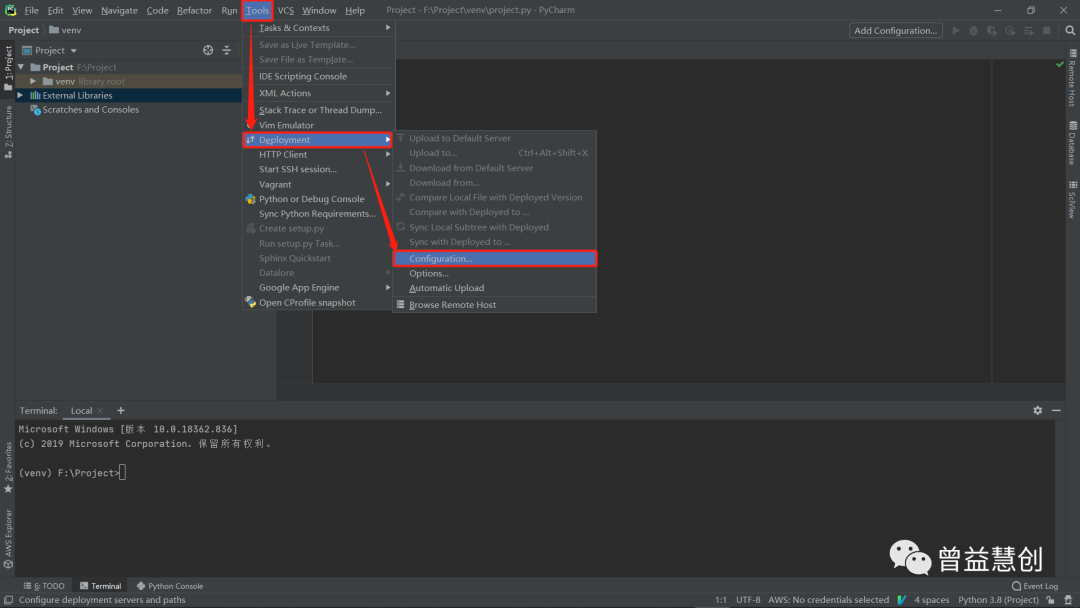Open the SciView side panel
Image resolution: width=1080 pixels, height=608 pixels.
(1072, 200)
